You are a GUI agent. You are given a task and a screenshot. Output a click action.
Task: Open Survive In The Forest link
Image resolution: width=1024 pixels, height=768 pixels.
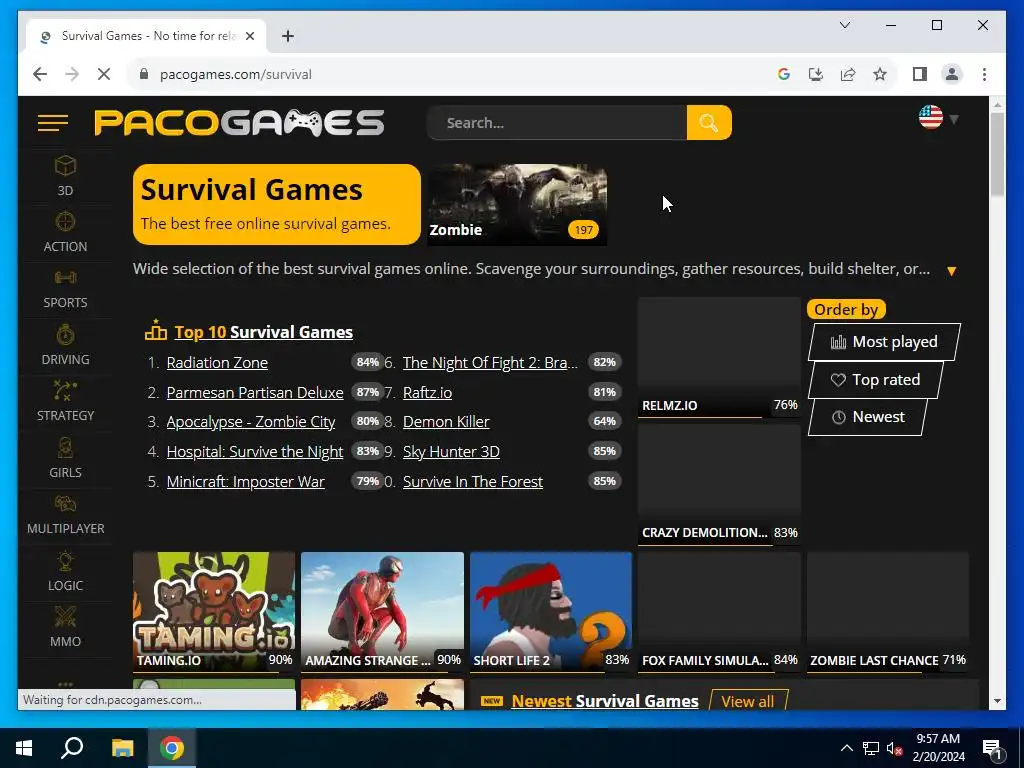point(473,482)
